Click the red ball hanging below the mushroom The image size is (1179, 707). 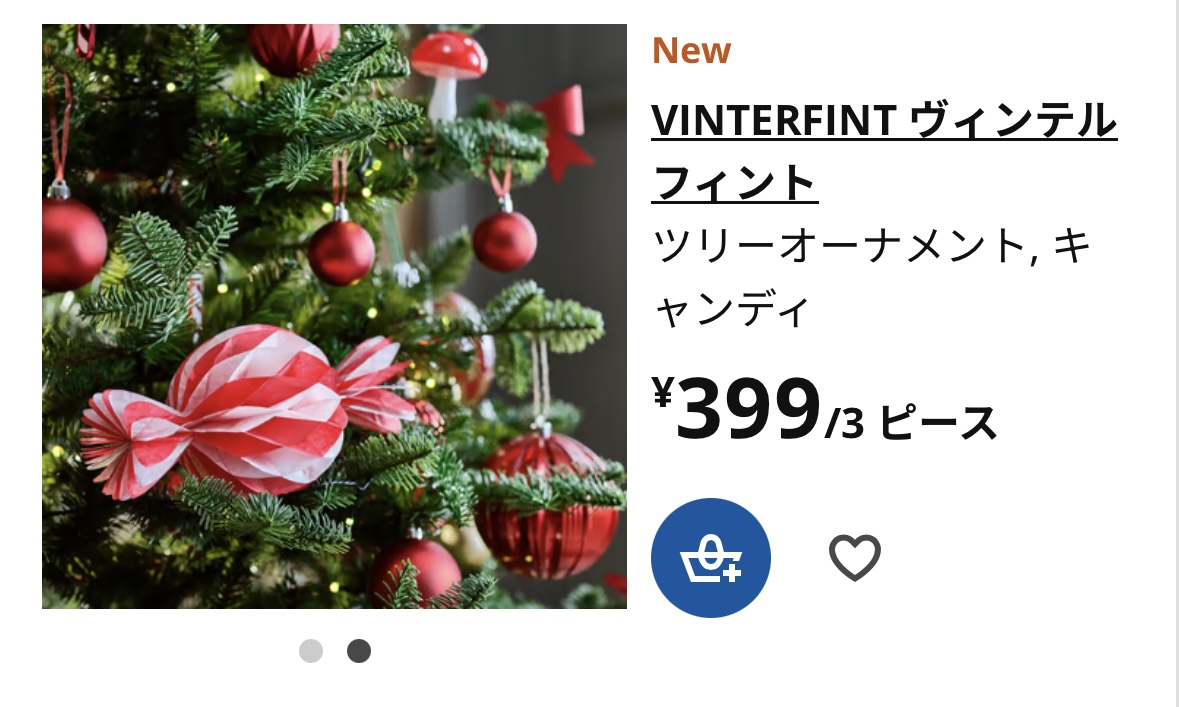(x=505, y=241)
